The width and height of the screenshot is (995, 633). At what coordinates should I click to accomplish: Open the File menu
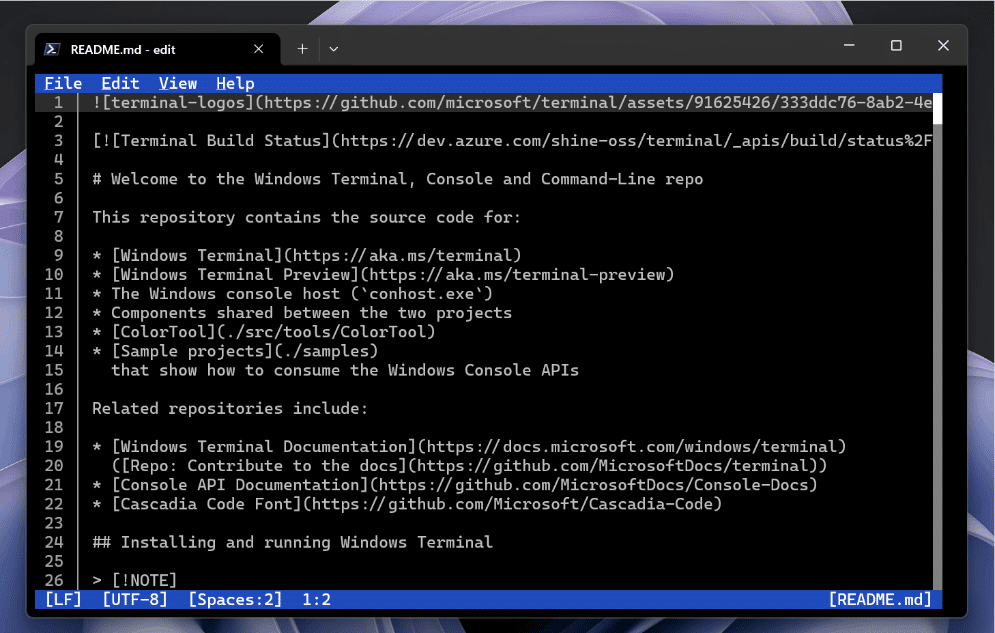[63, 83]
